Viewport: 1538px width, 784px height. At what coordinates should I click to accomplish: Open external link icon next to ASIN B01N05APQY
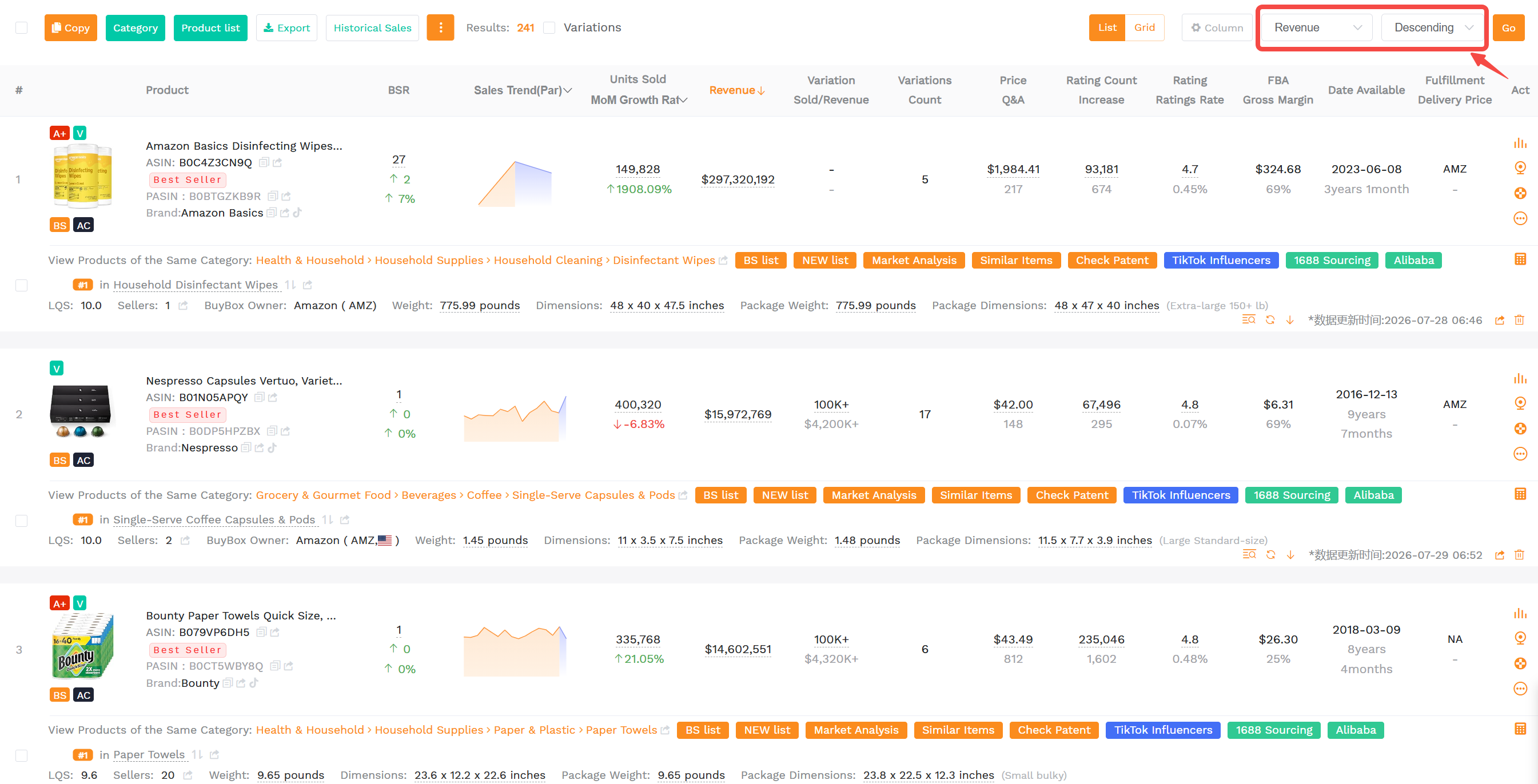click(x=273, y=397)
